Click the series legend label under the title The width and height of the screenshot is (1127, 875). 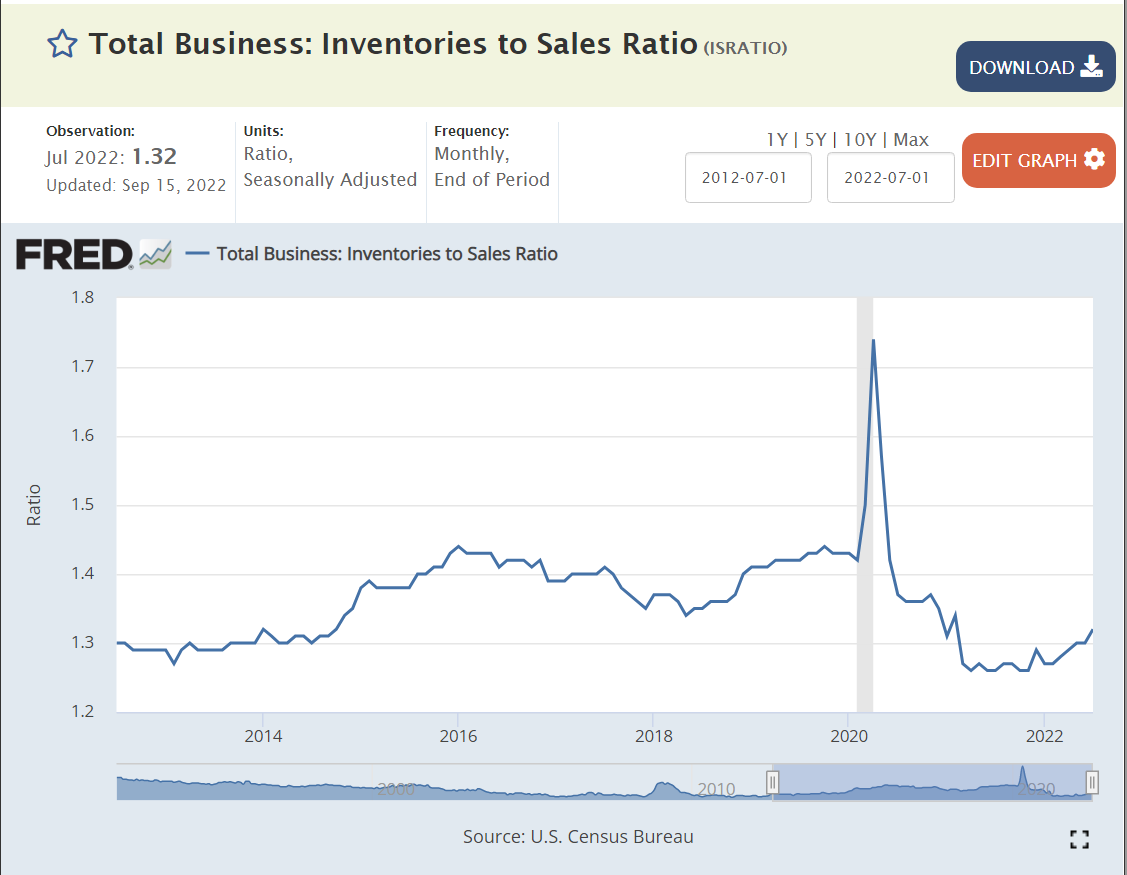[x=386, y=254]
